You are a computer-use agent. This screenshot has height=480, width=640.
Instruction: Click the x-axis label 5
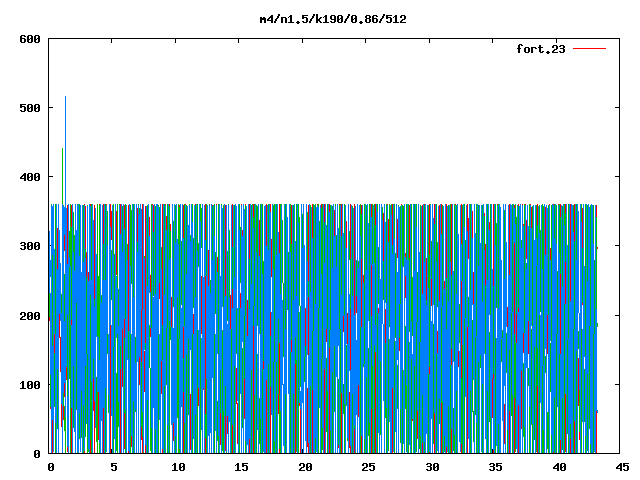click(113, 467)
